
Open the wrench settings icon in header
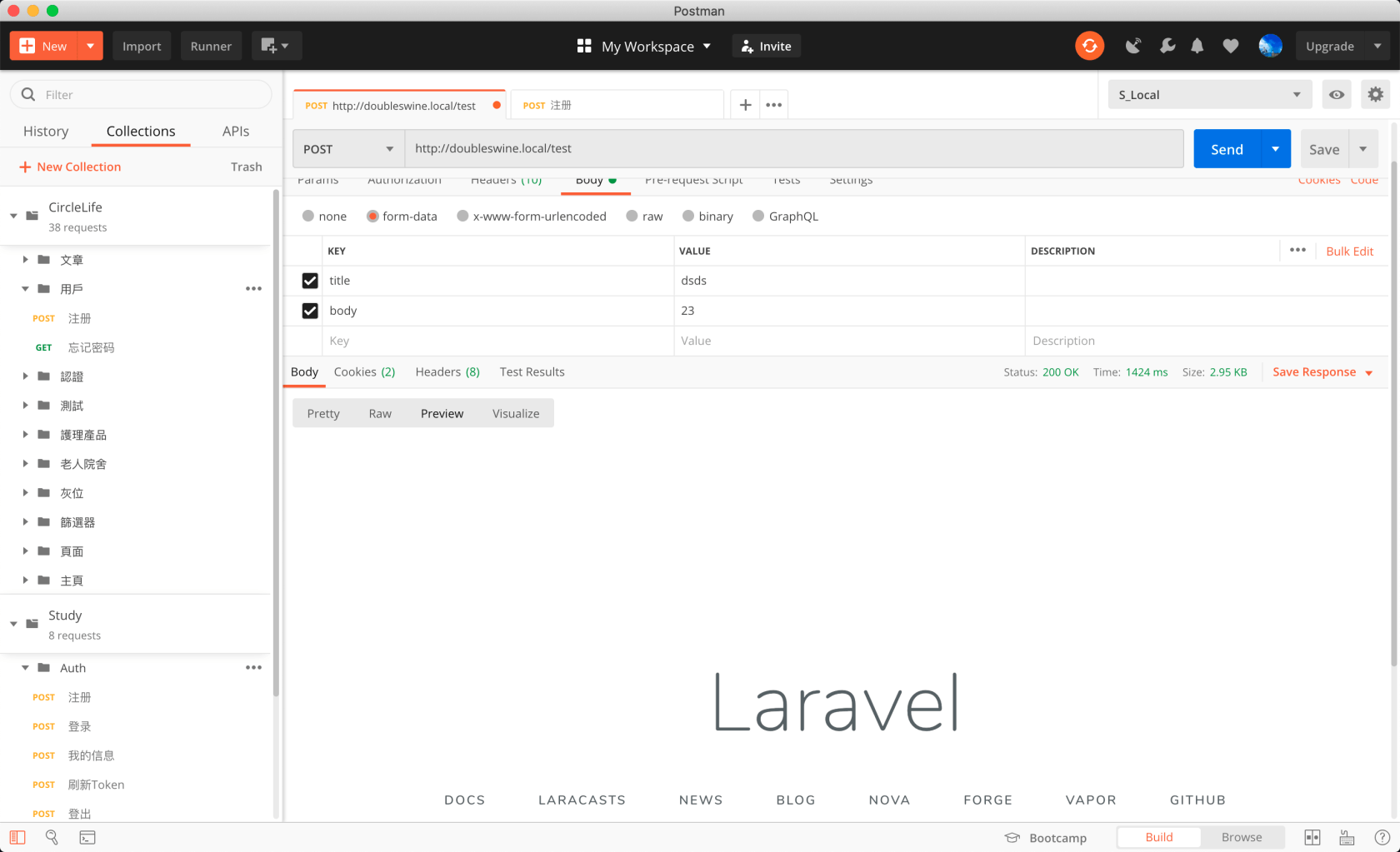pos(1167,46)
